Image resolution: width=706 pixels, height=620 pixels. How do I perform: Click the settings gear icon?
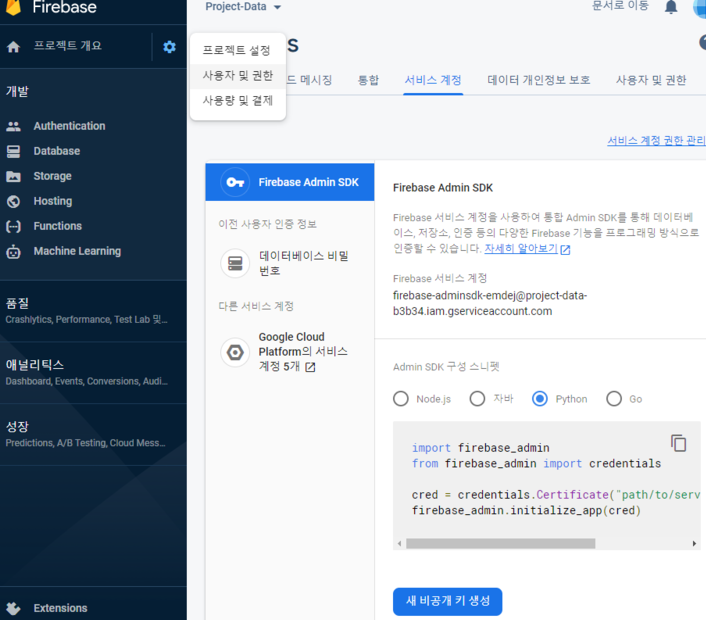(x=169, y=47)
